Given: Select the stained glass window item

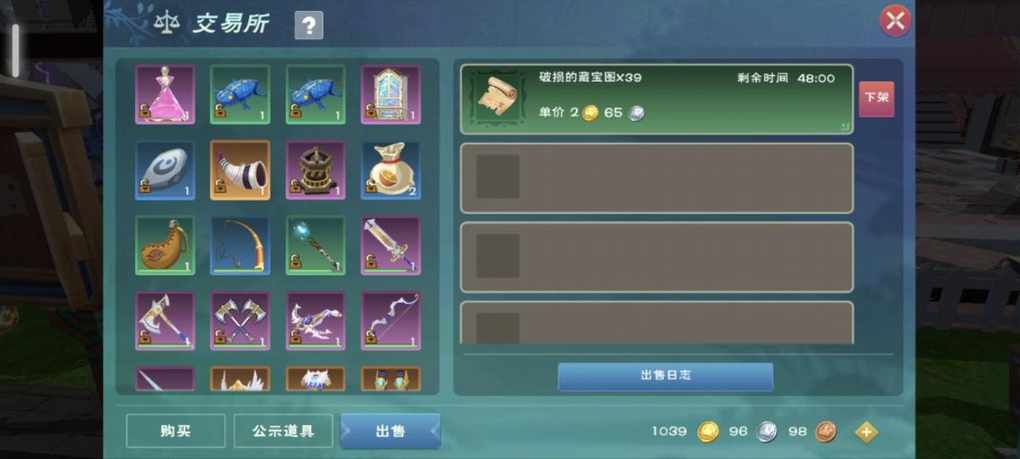Looking at the screenshot, I should coord(390,94).
